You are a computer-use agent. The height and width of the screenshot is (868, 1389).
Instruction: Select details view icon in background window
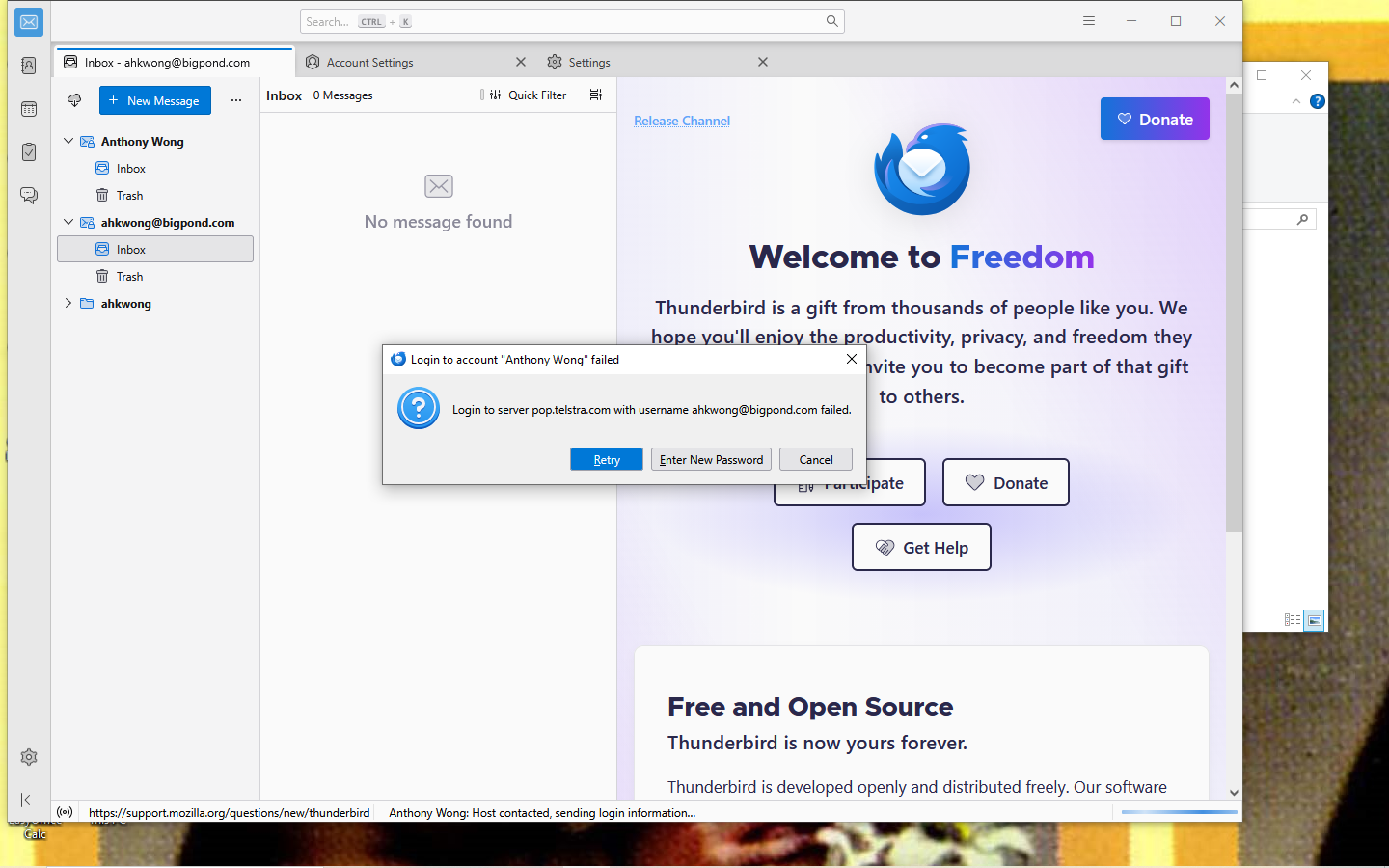(1293, 620)
